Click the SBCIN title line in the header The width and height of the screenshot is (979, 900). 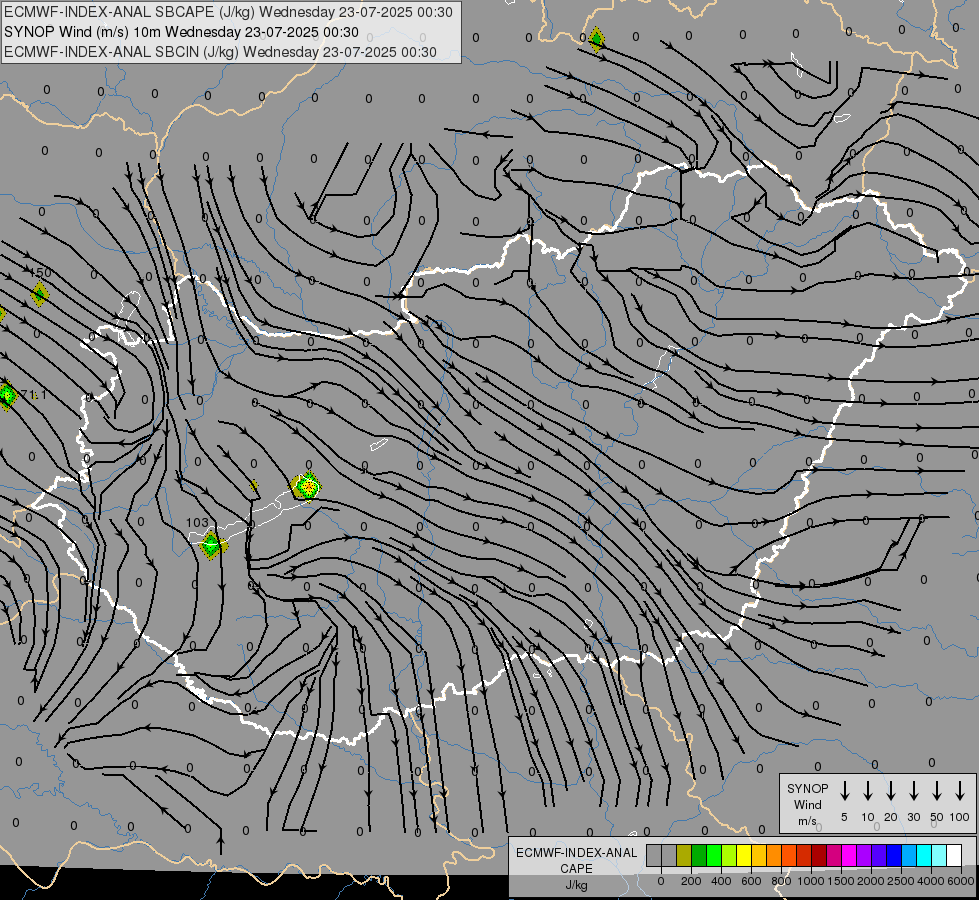(x=220, y=52)
